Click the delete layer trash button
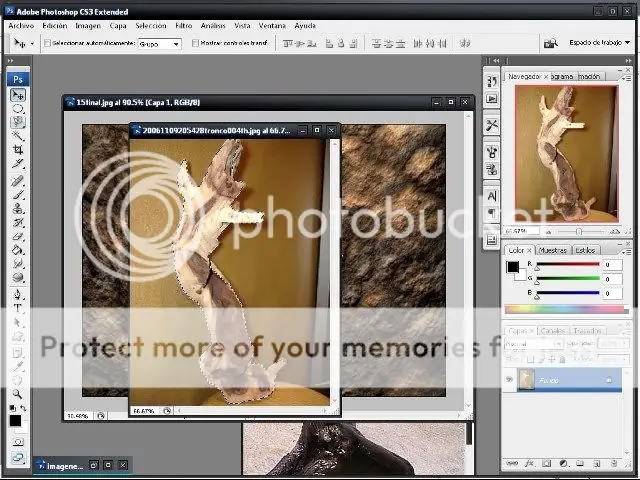Image resolution: width=640 pixels, height=480 pixels. (x=613, y=463)
